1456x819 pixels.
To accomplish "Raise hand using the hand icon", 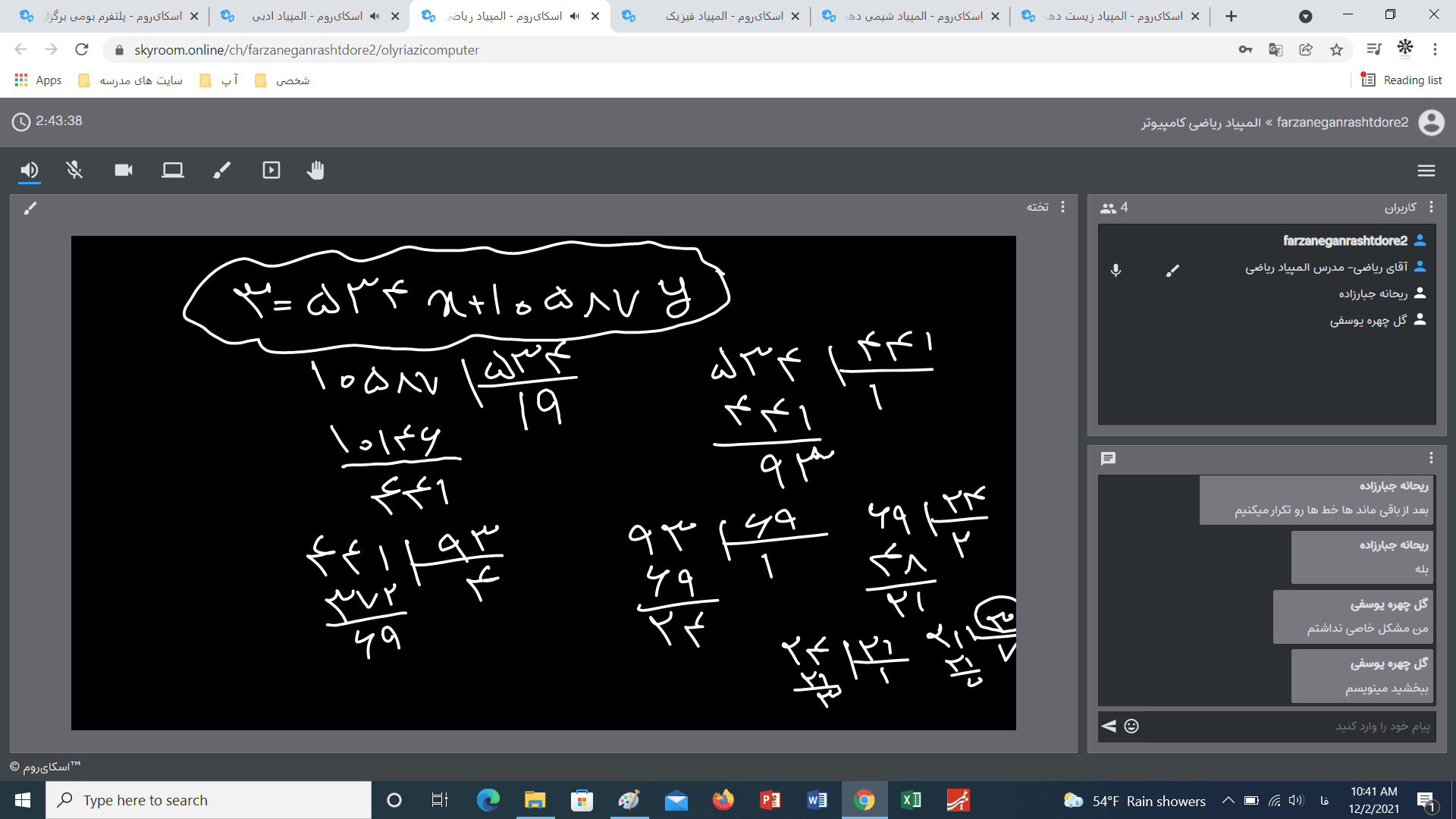I will click(x=315, y=170).
